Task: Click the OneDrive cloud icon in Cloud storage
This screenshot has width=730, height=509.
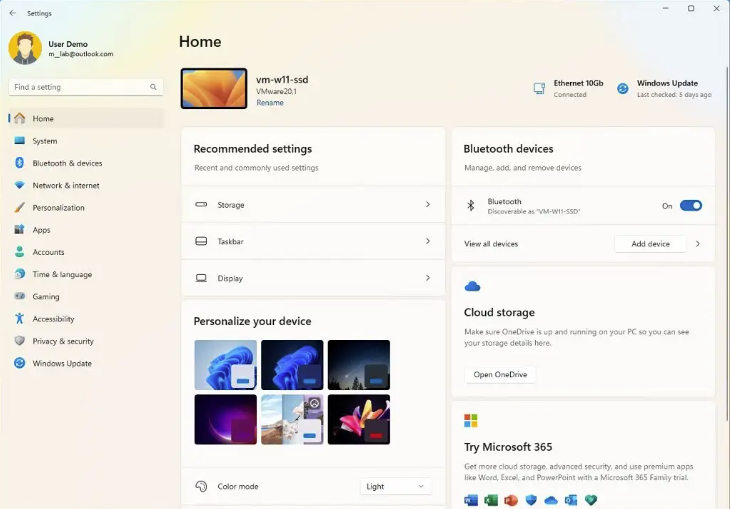Action: point(472,287)
